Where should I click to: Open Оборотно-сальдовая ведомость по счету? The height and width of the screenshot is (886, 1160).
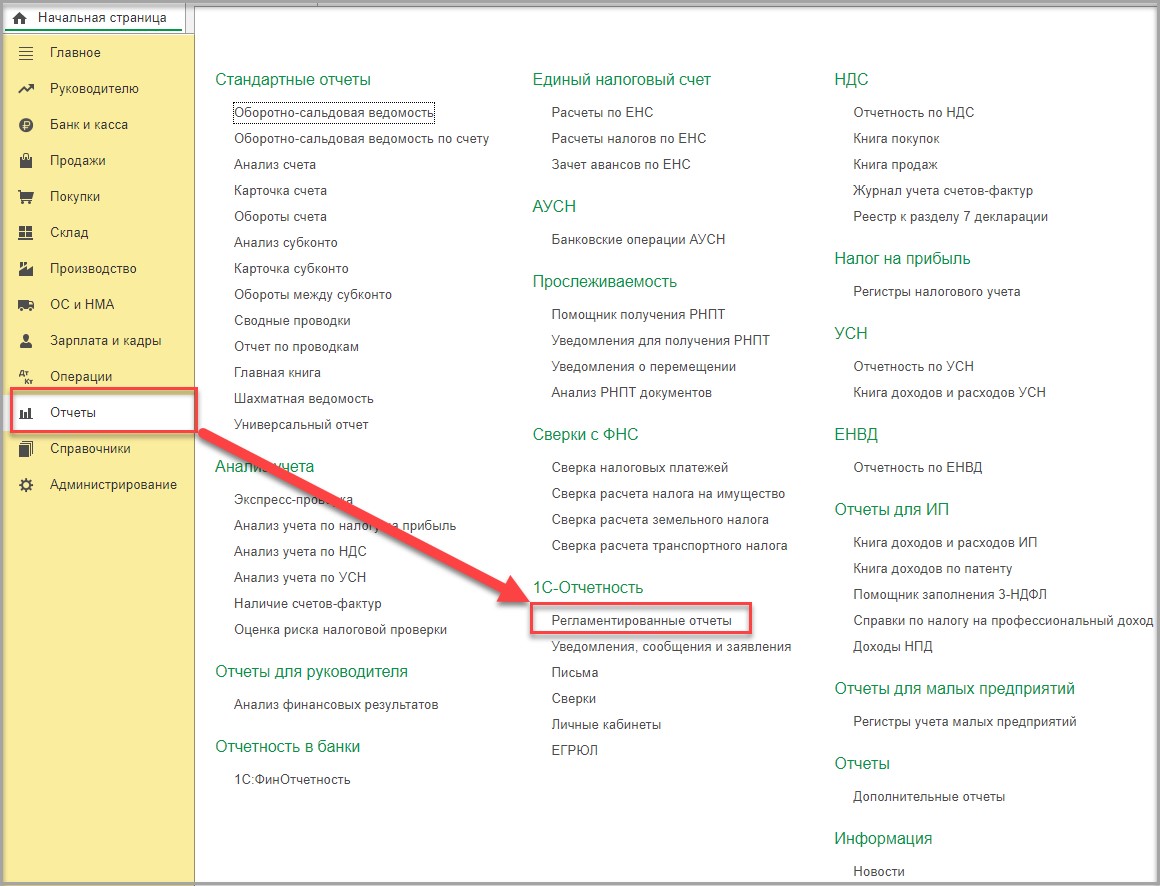pyautogui.click(x=361, y=138)
